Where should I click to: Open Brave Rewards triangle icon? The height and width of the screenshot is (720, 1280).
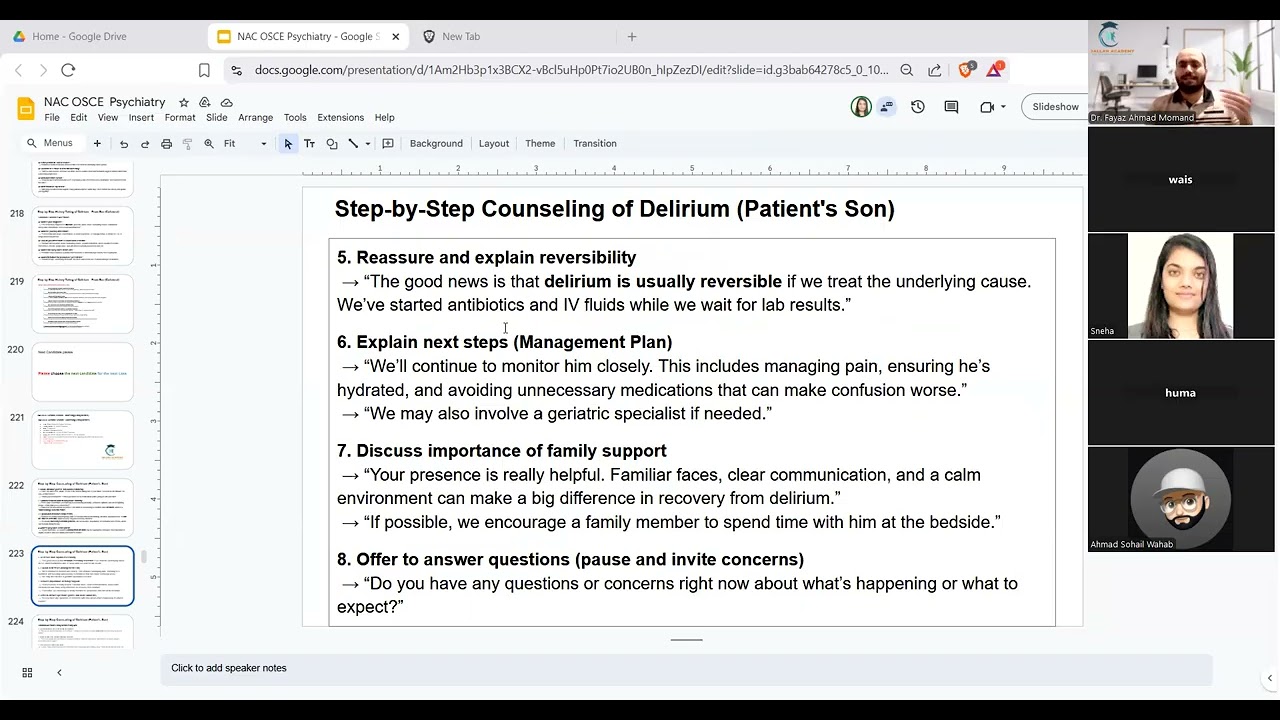coord(995,70)
